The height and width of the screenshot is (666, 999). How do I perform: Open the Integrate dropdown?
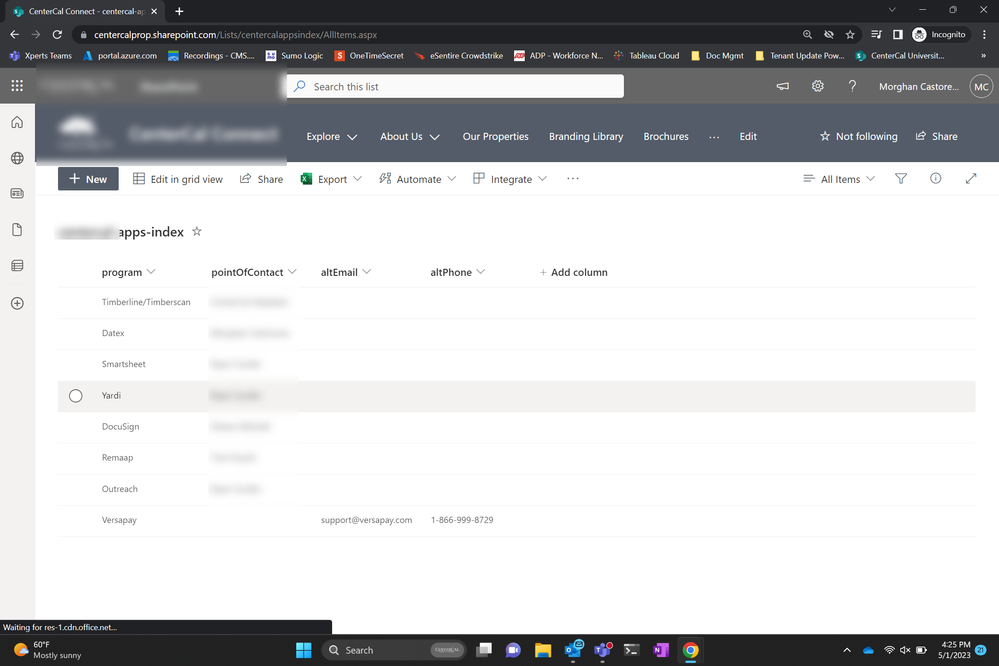click(x=510, y=179)
